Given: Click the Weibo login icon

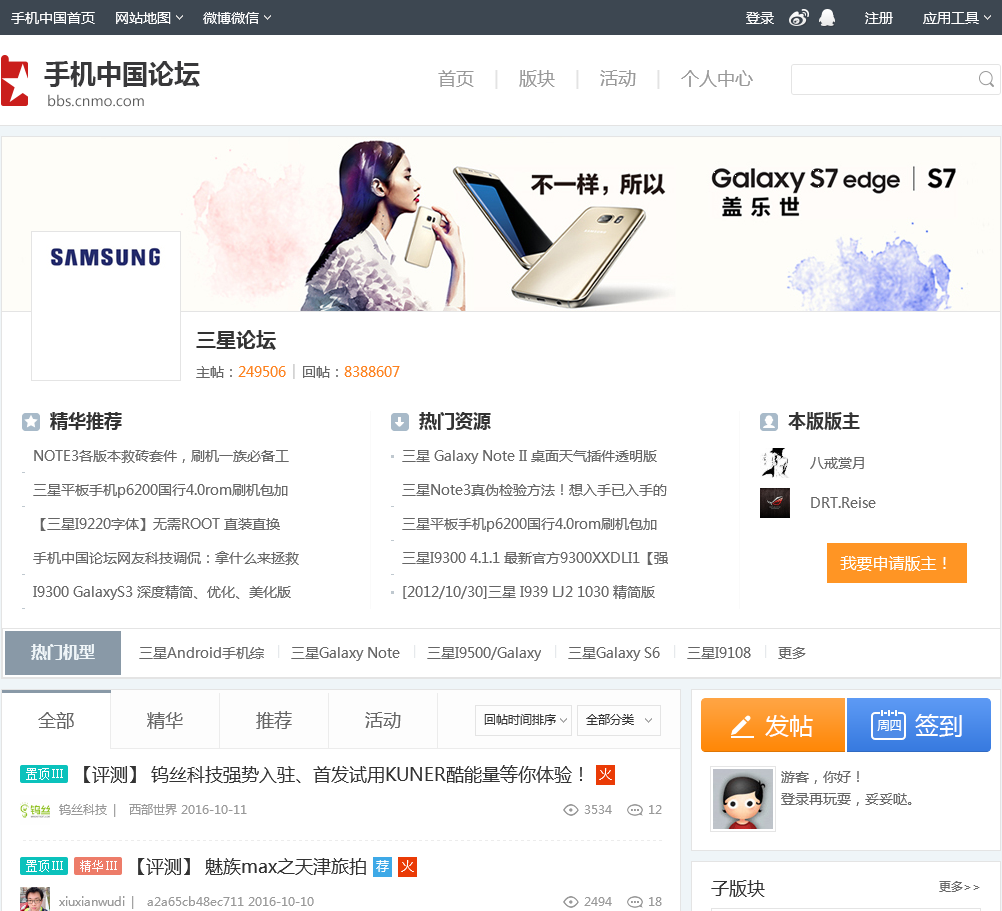Looking at the screenshot, I should [799, 18].
